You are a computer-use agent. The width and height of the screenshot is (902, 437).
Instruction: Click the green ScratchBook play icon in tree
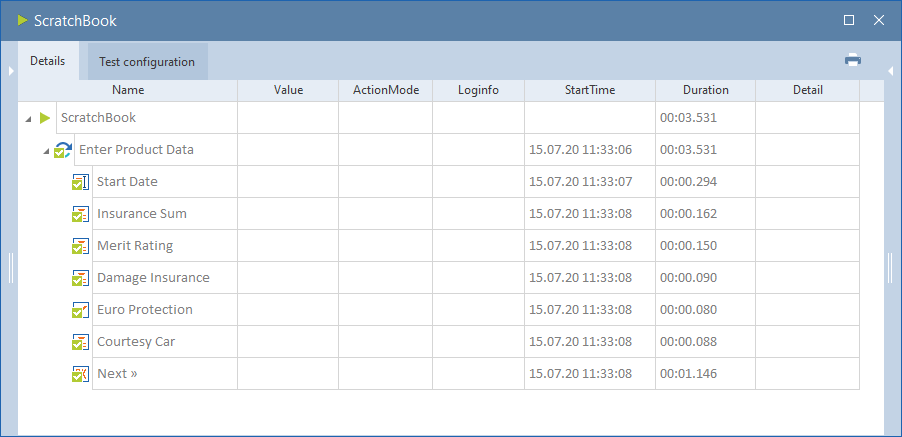44,118
